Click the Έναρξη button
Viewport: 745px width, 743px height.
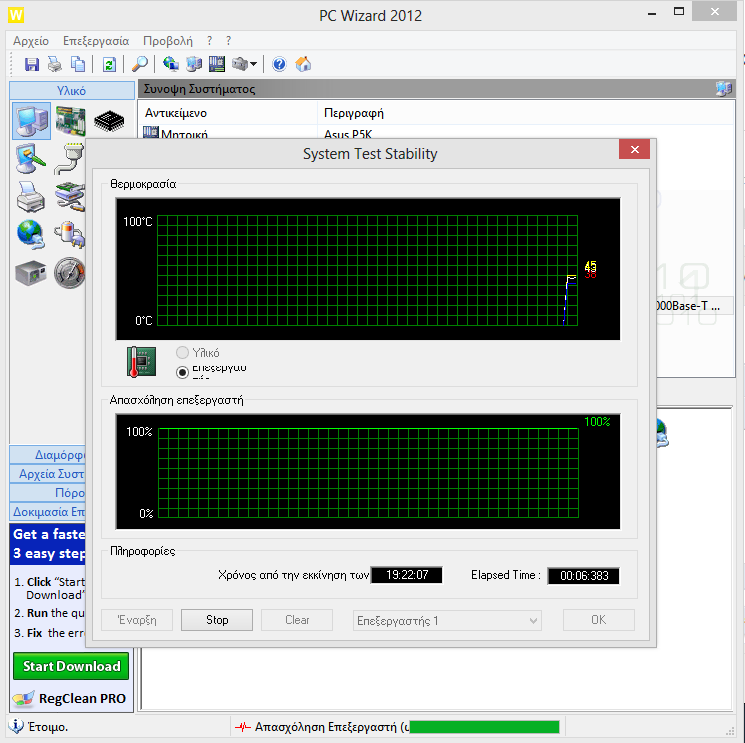pos(137,620)
